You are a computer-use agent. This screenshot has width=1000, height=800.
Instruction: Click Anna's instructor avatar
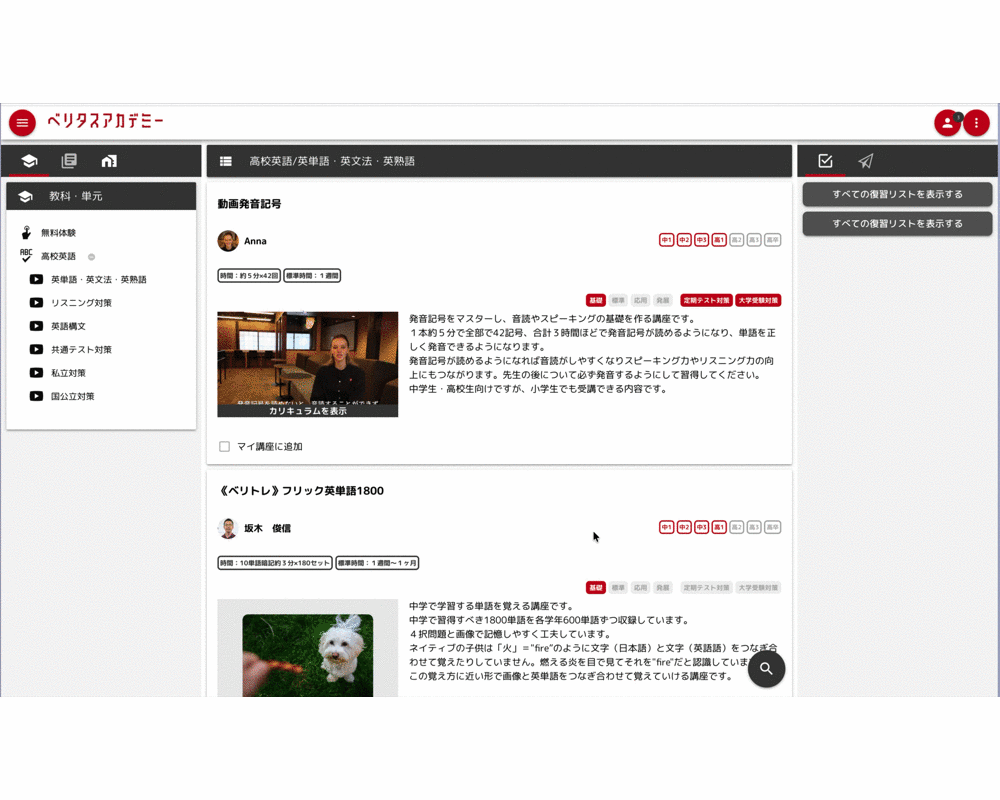[228, 241]
